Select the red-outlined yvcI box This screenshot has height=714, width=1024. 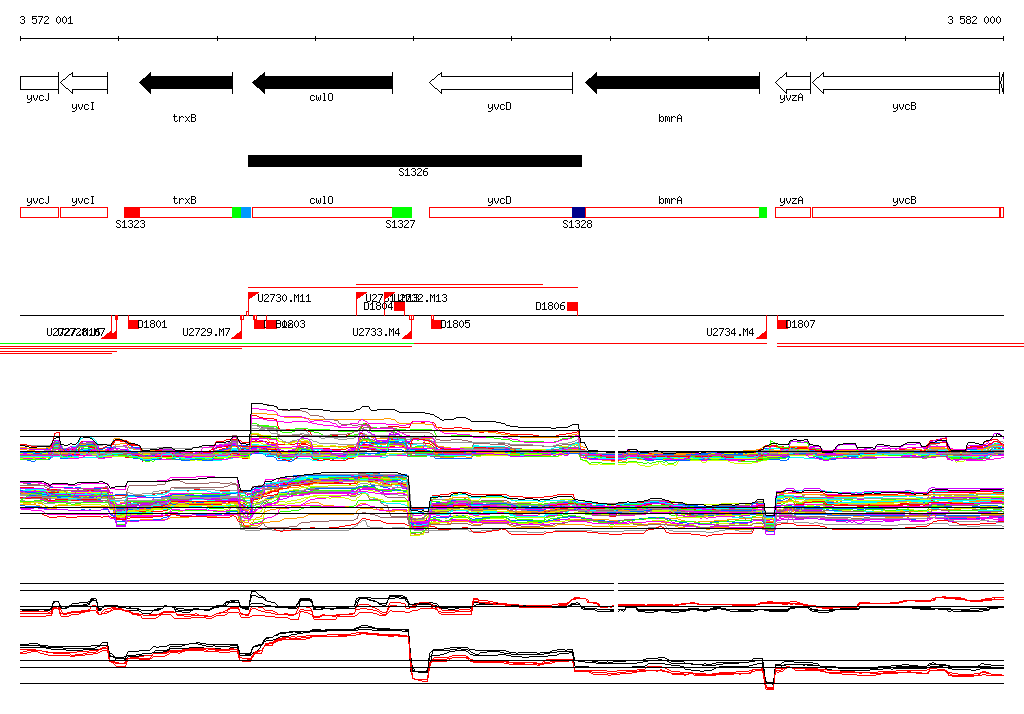(x=84, y=212)
